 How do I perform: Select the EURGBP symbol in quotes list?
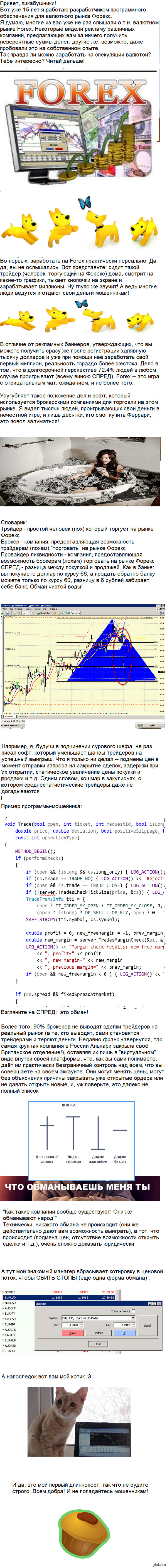click(x=10, y=1324)
